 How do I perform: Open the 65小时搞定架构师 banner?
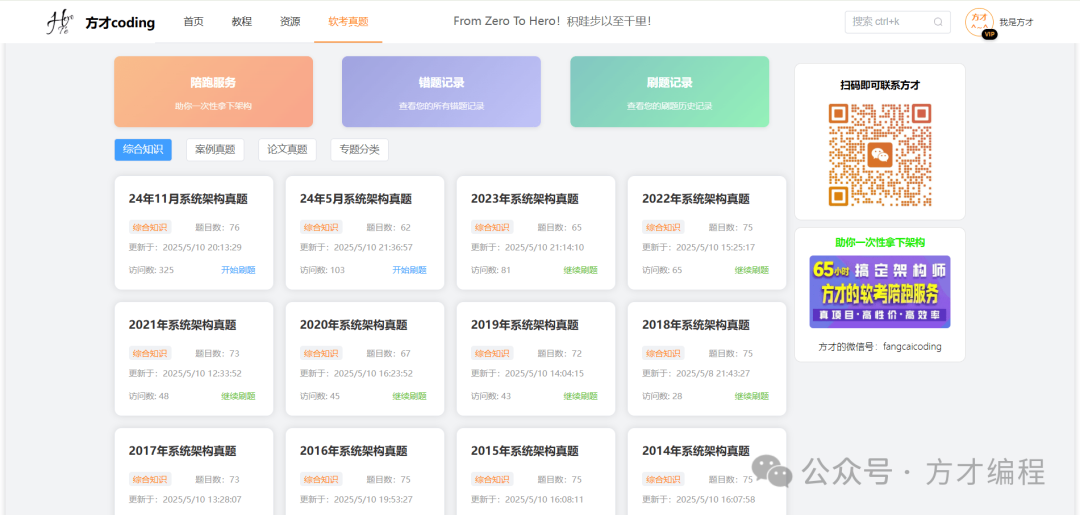click(880, 292)
